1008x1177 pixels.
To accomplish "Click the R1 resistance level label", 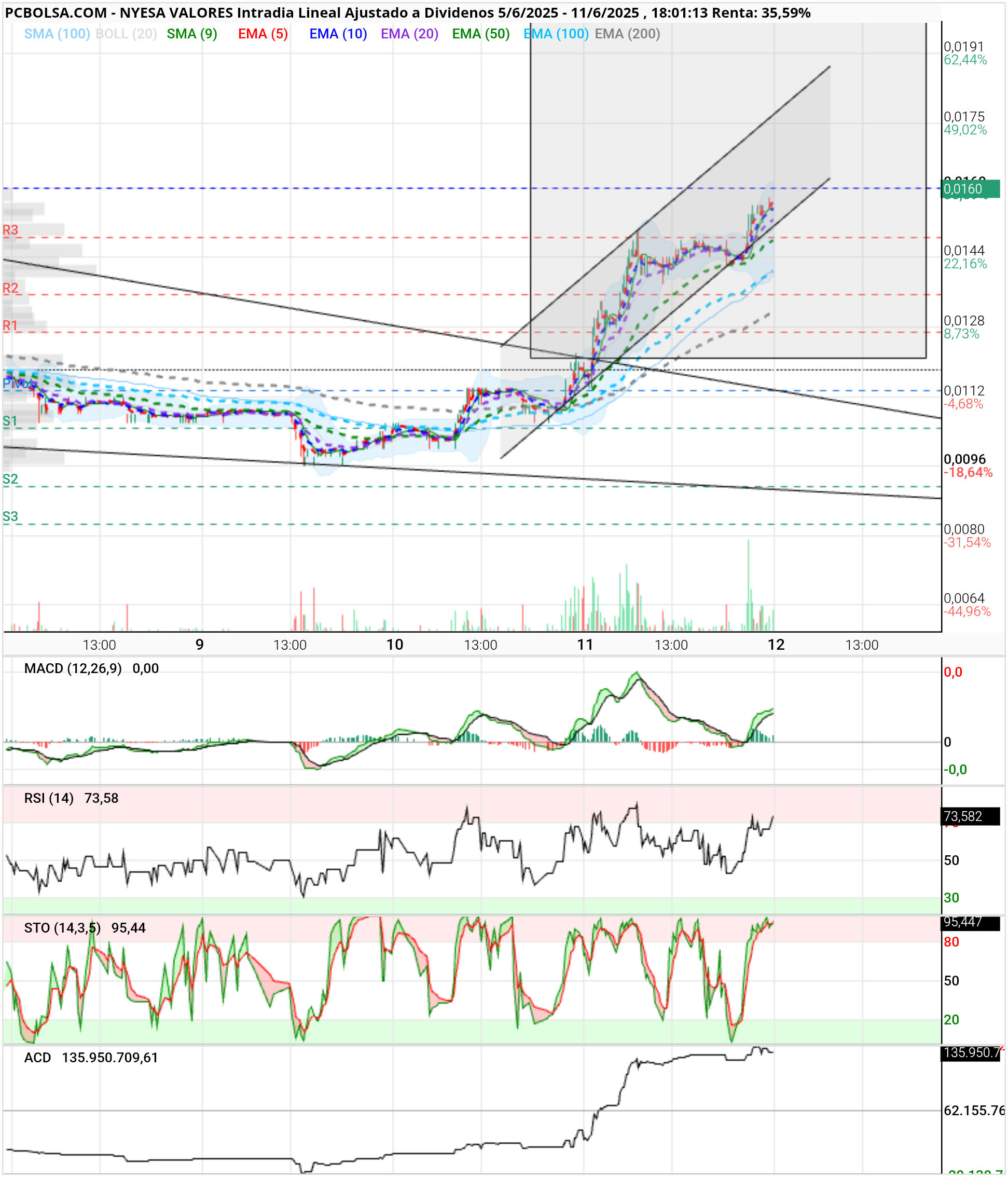I will tap(10, 325).
